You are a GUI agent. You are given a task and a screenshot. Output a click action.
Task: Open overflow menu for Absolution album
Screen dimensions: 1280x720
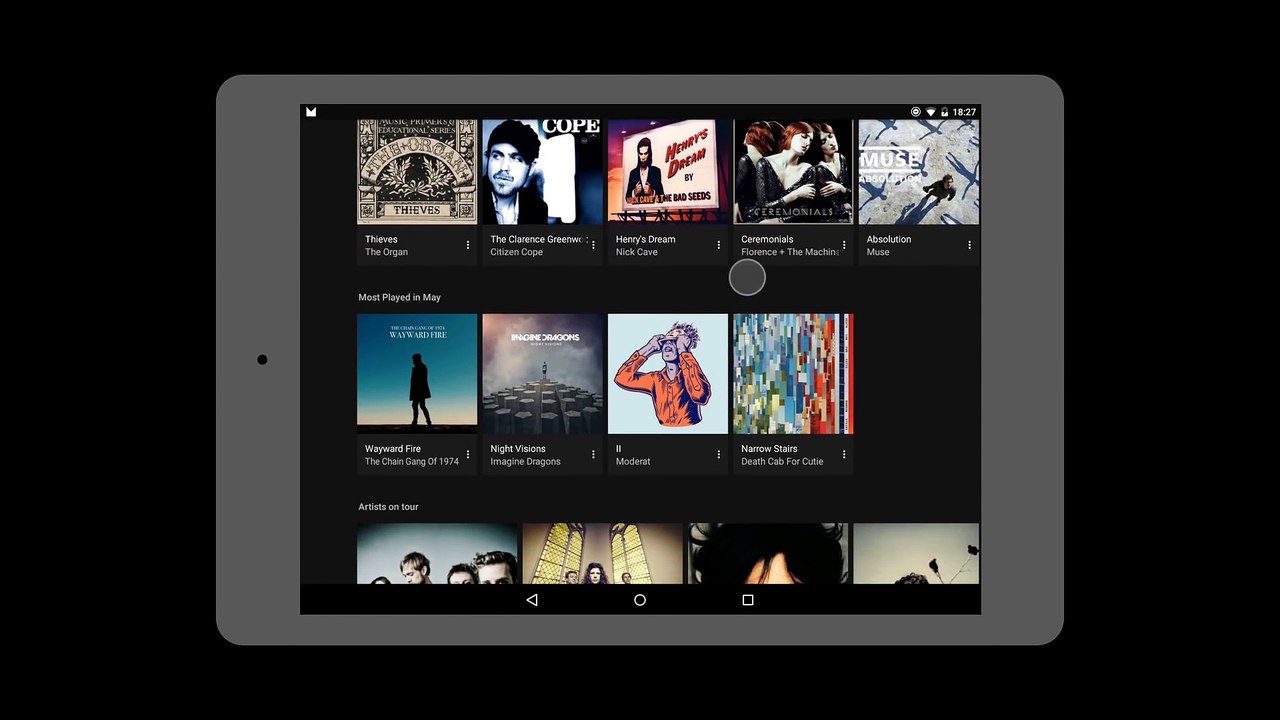tap(969, 245)
